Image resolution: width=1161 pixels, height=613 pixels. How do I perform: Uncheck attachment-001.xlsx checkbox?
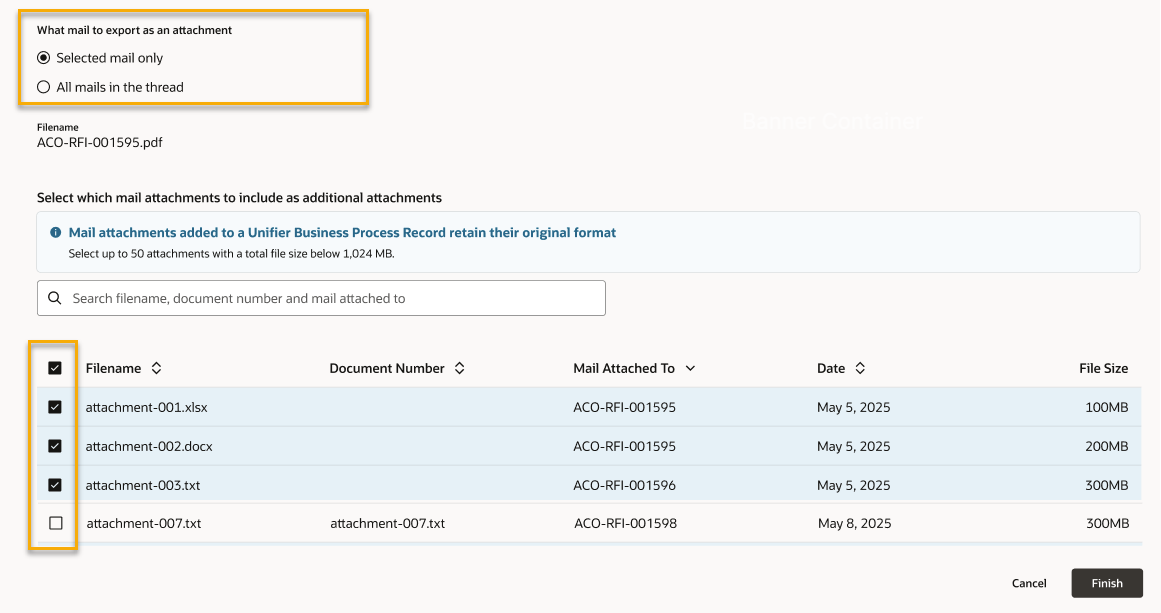(x=55, y=407)
